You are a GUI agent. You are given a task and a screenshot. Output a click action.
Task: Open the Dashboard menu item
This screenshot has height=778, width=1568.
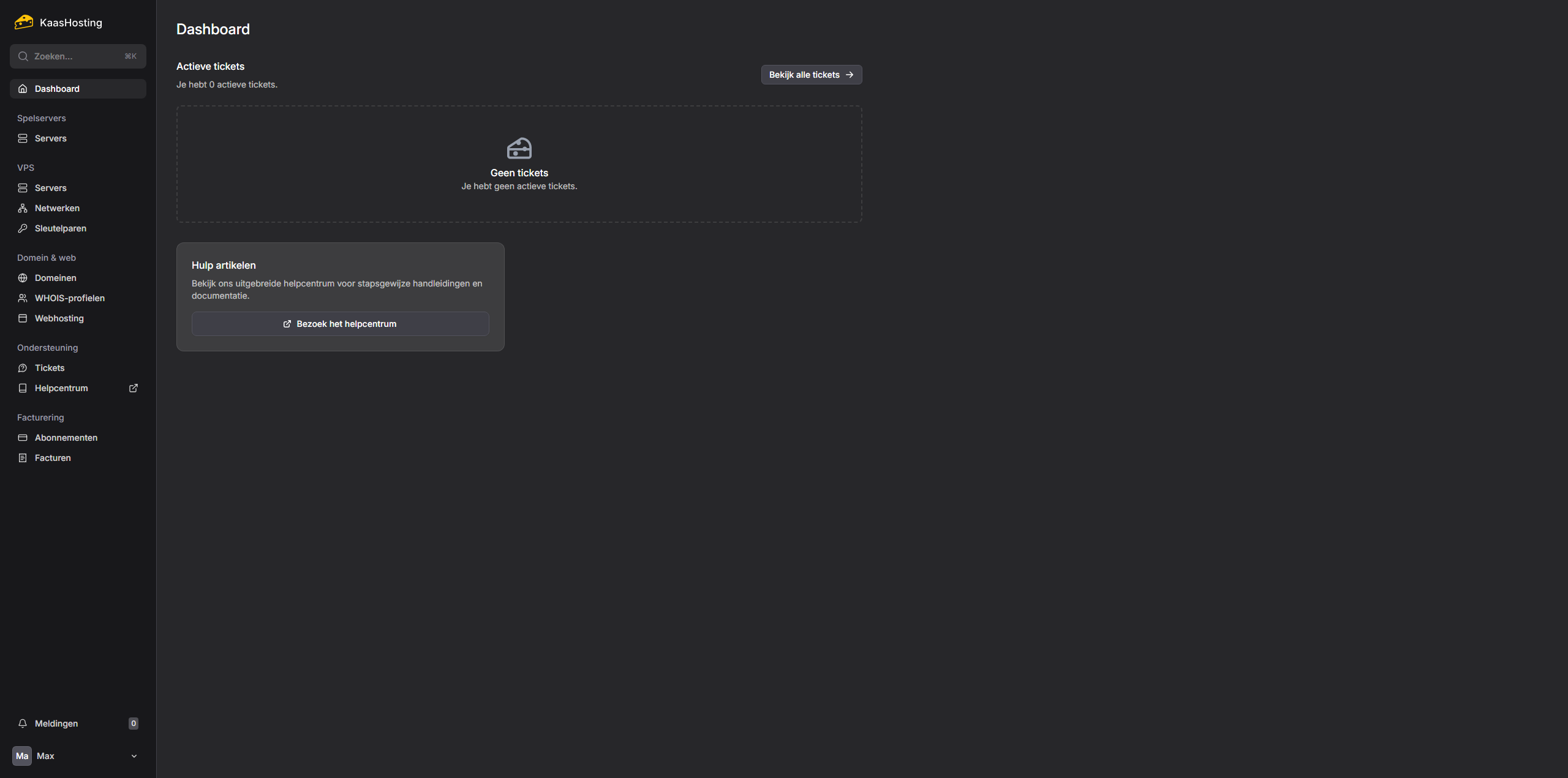pyautogui.click(x=57, y=89)
